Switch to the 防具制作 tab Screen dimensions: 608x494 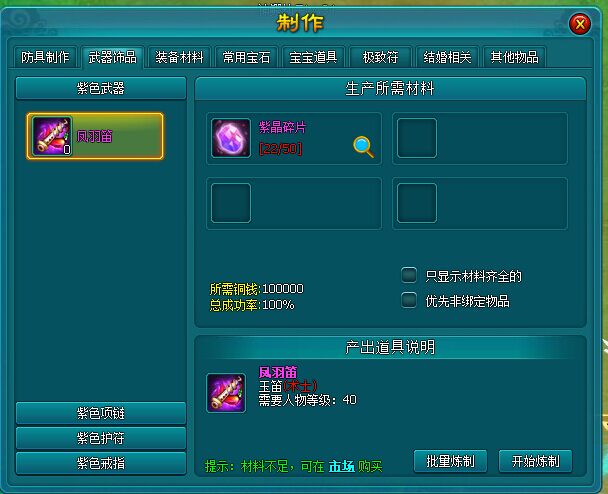(45, 57)
